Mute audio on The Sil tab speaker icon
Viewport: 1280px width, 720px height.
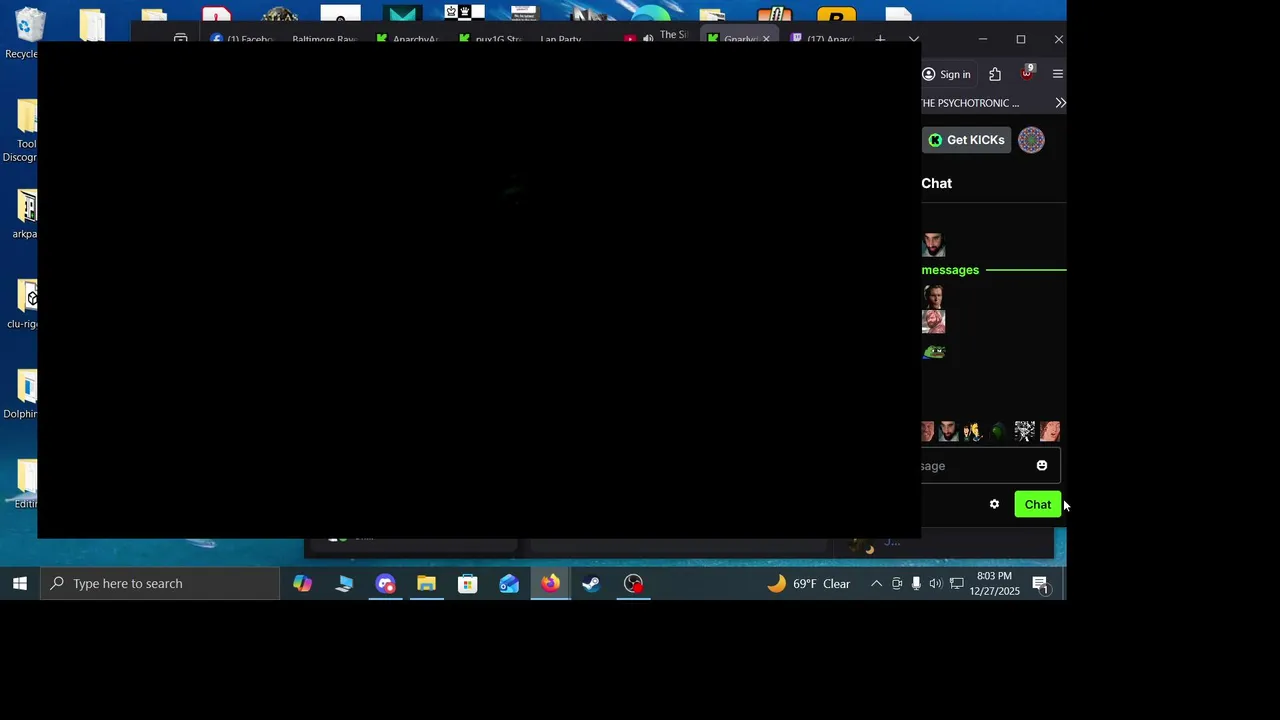(x=648, y=38)
